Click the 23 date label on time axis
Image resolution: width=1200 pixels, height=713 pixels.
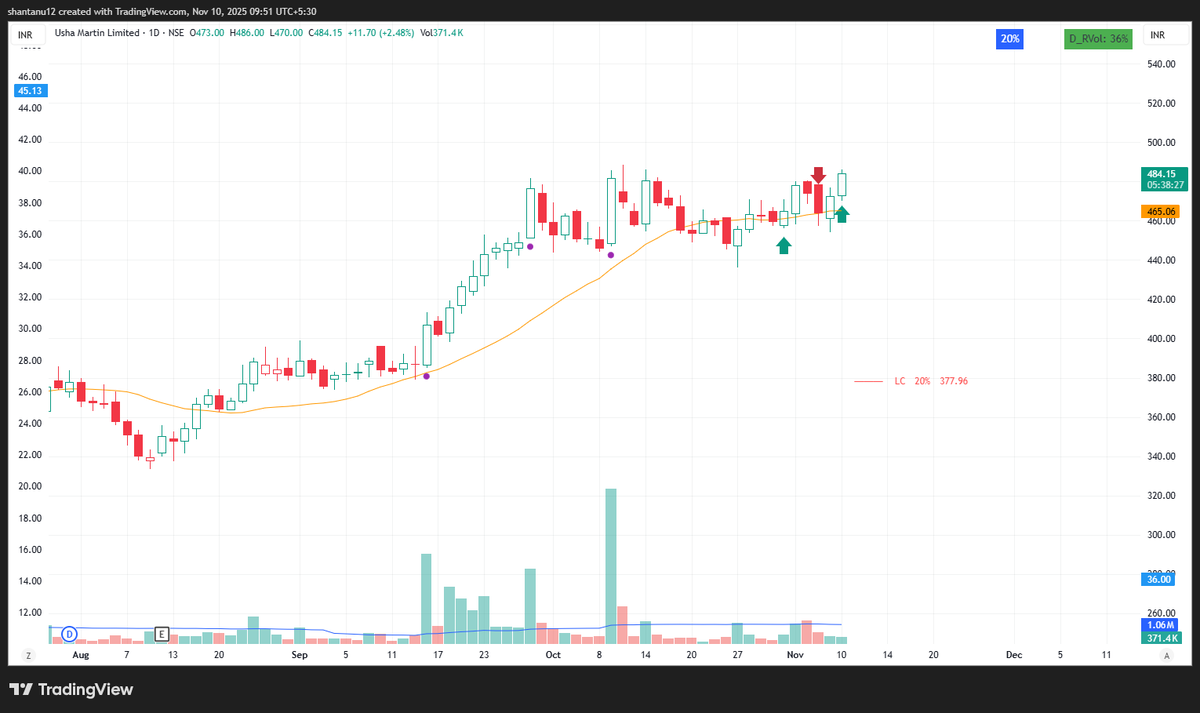[x=483, y=655]
